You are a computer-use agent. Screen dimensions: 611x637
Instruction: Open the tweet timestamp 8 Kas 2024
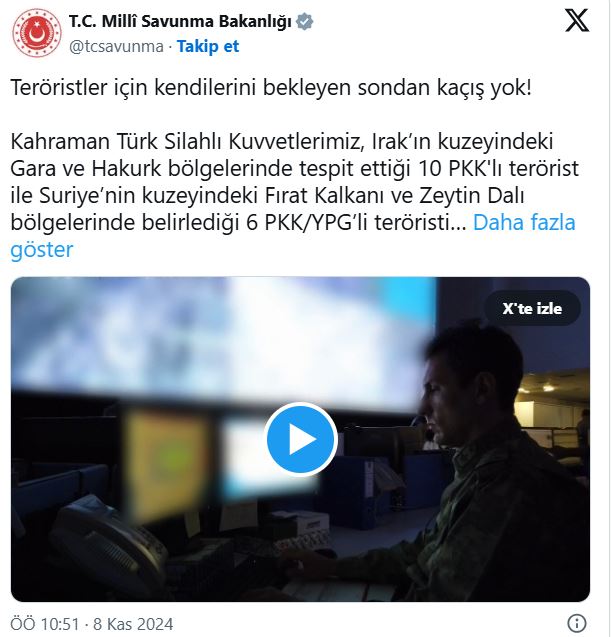pos(133,624)
